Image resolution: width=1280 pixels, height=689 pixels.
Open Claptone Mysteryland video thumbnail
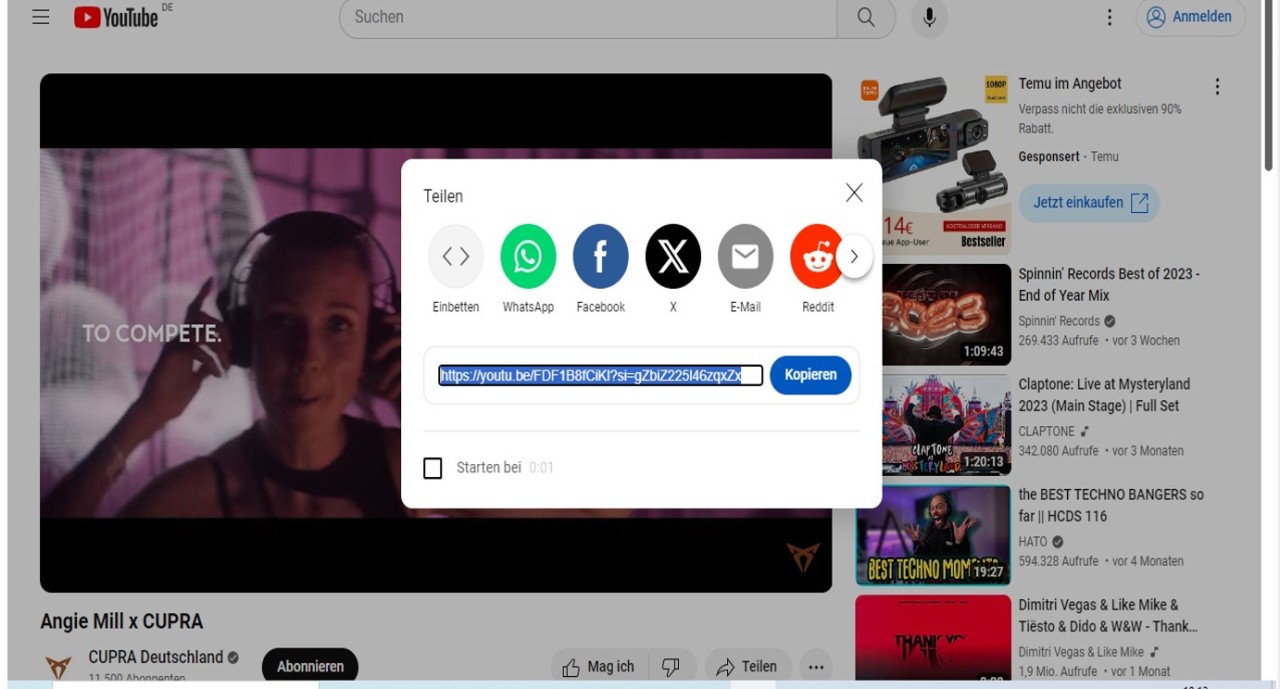(933, 425)
